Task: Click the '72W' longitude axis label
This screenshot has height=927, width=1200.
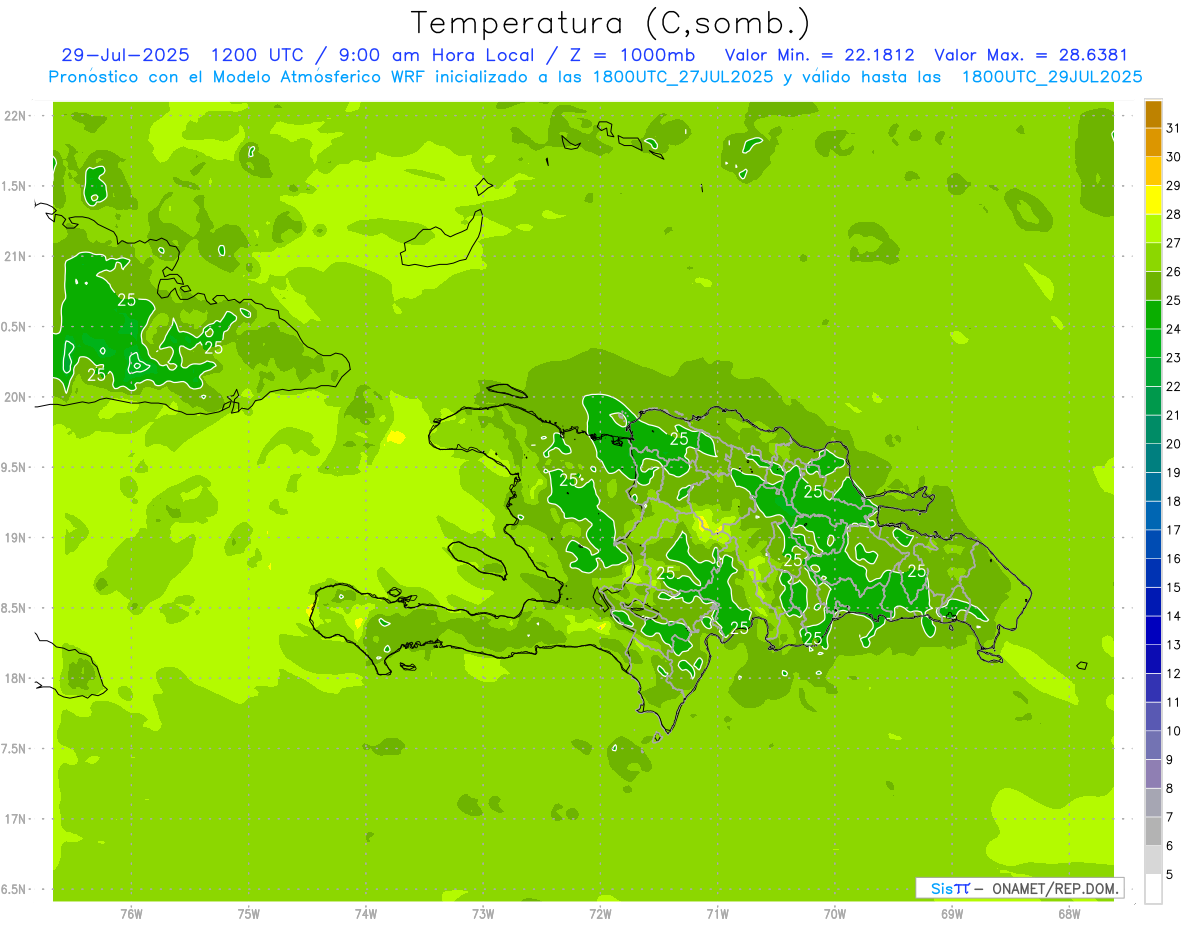Action: coord(600,914)
